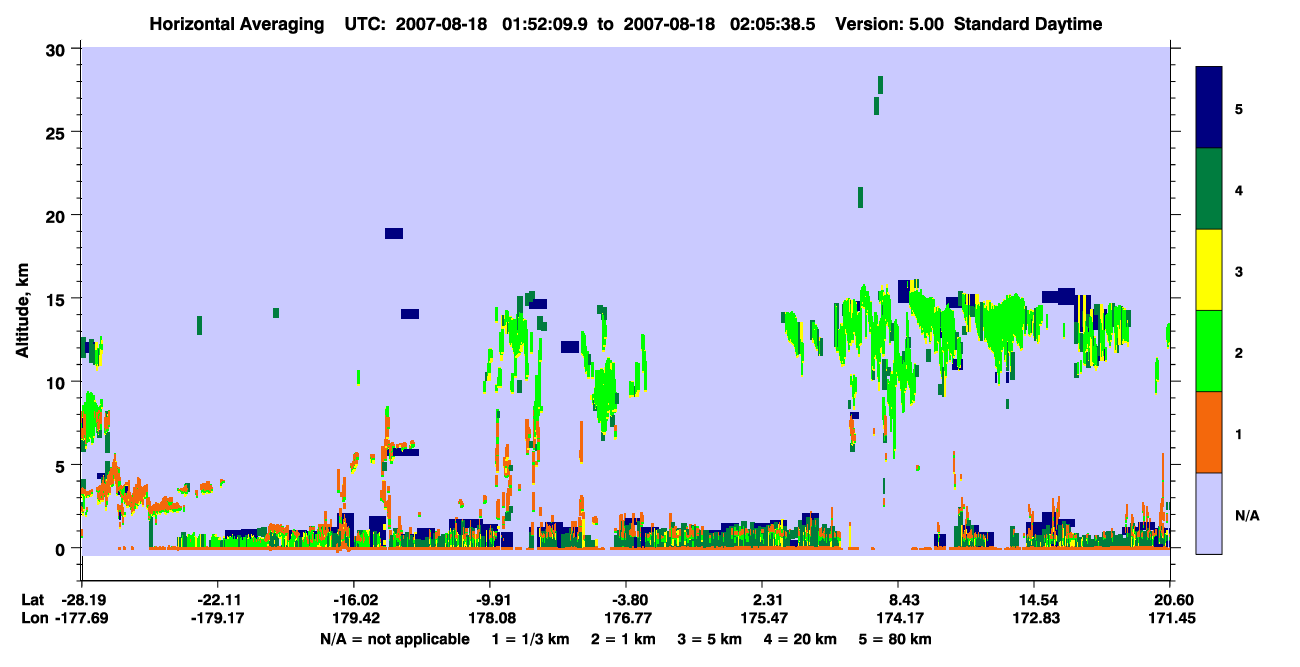Click longitude value '-177.69'
The image size is (1300, 667).
[81, 619]
